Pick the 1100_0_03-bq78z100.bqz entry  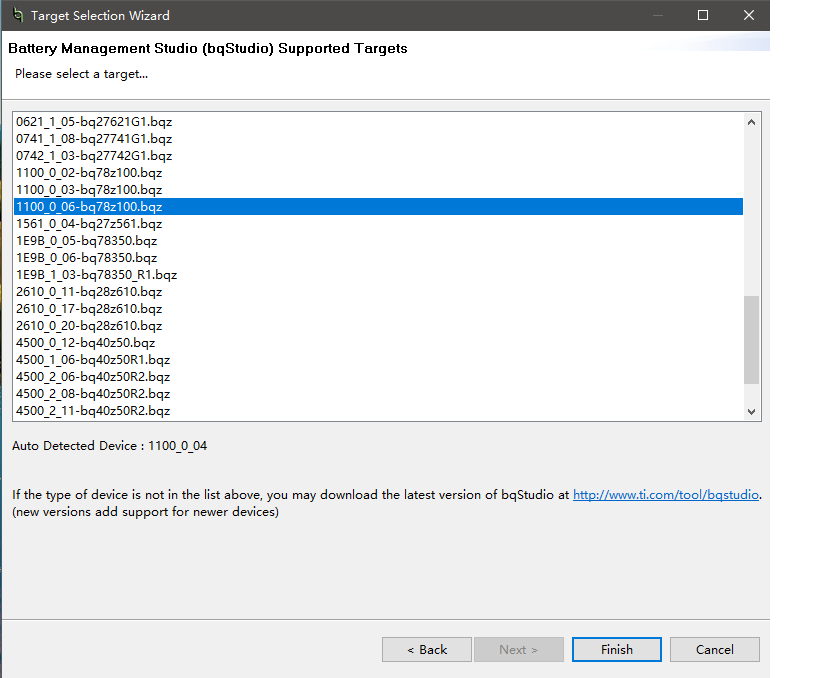89,189
